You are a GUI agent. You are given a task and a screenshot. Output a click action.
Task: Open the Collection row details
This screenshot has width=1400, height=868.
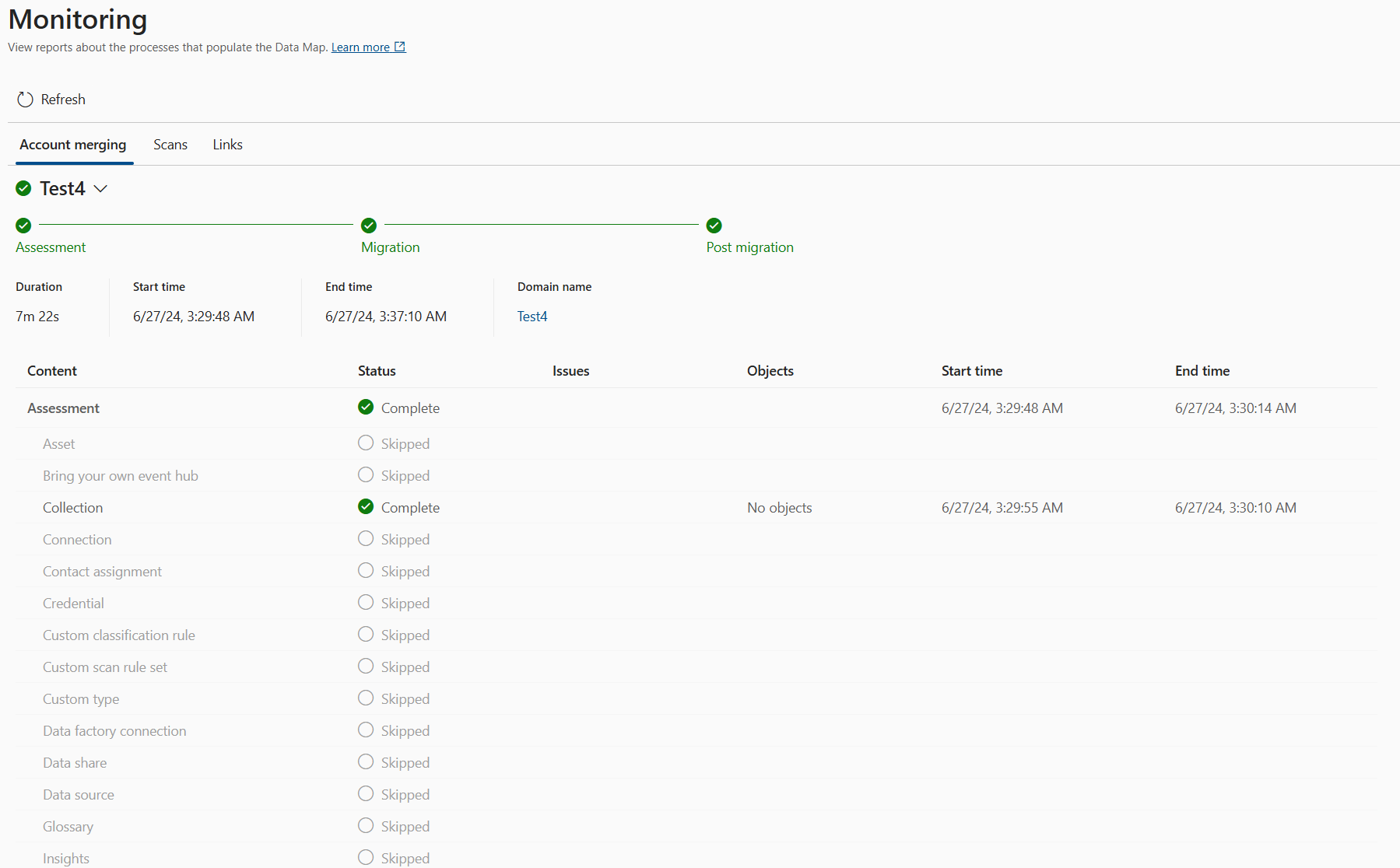(696, 507)
